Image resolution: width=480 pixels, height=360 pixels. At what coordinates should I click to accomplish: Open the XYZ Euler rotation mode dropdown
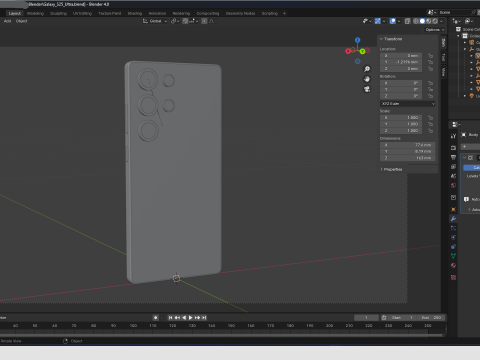407,104
